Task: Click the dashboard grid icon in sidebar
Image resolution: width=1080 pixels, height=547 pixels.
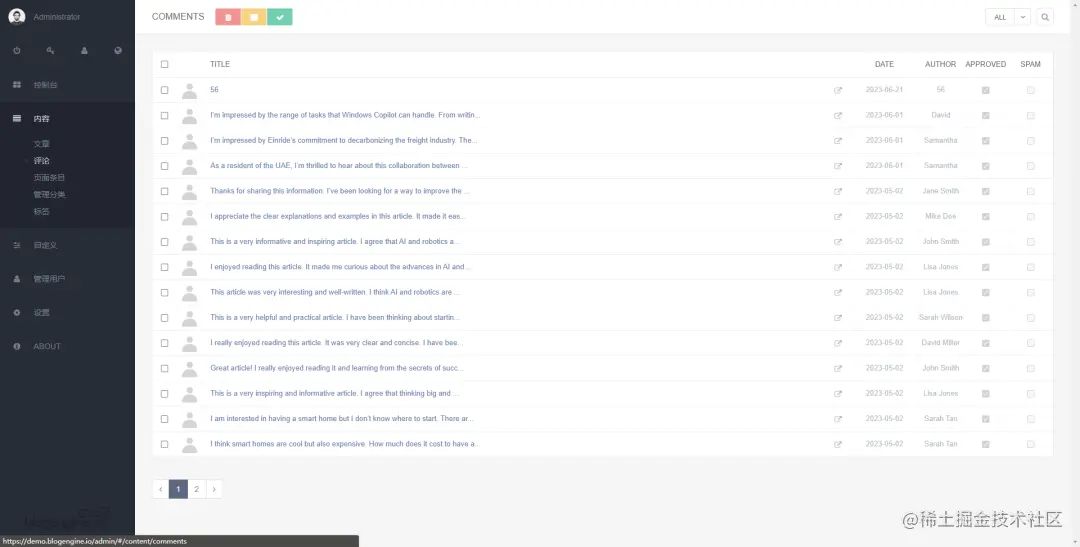Action: (17, 85)
